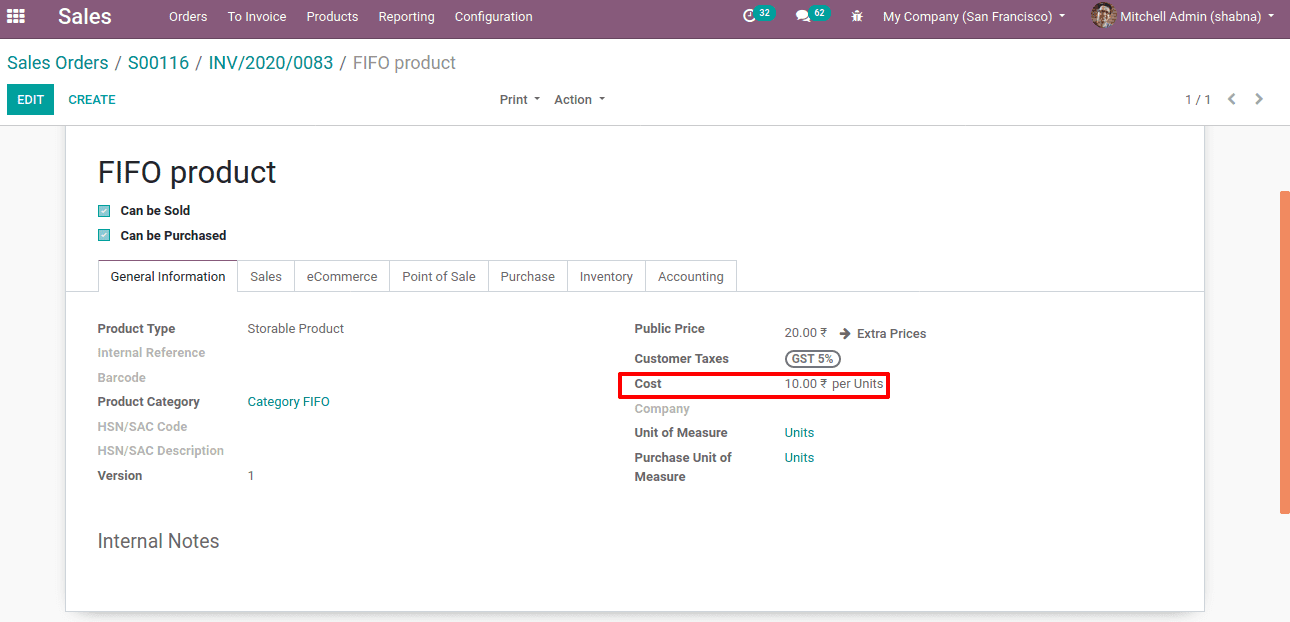Click the HSN/SAC Code label

(142, 427)
